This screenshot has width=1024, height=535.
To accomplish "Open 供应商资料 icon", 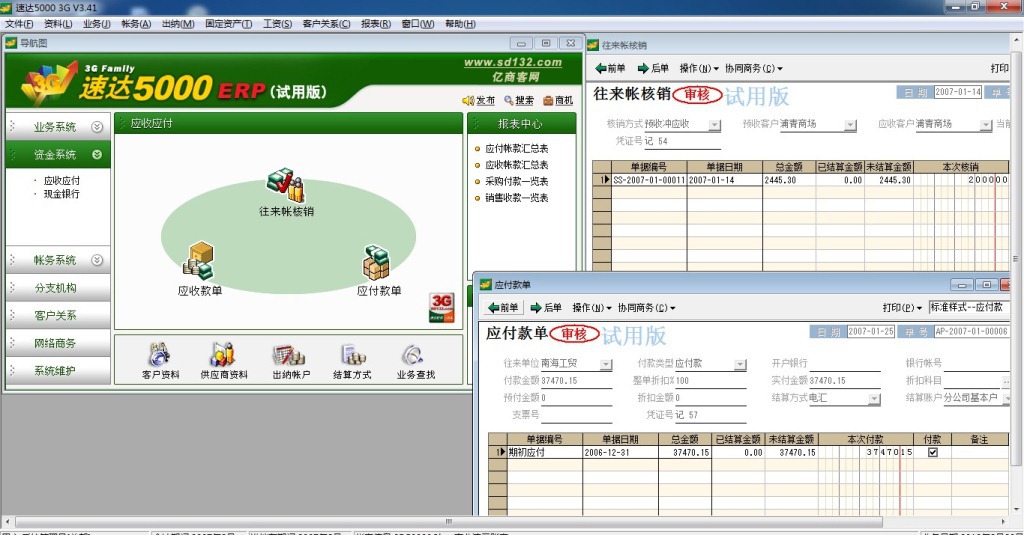I will [223, 355].
